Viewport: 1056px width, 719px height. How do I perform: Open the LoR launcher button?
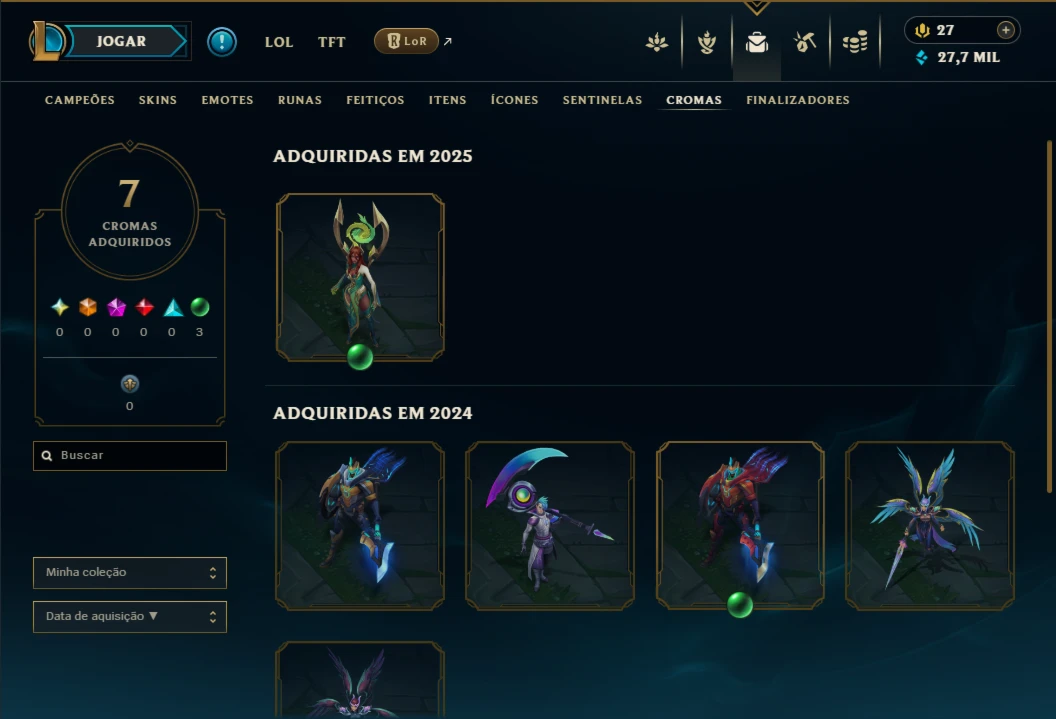tap(406, 41)
